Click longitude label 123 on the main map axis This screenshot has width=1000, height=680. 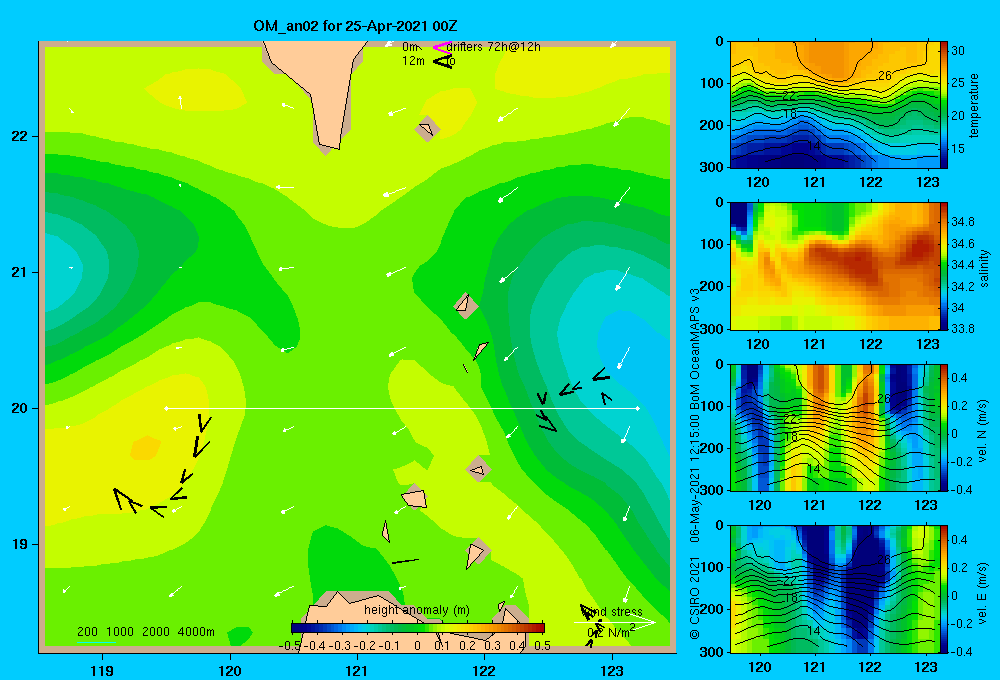pos(612,670)
